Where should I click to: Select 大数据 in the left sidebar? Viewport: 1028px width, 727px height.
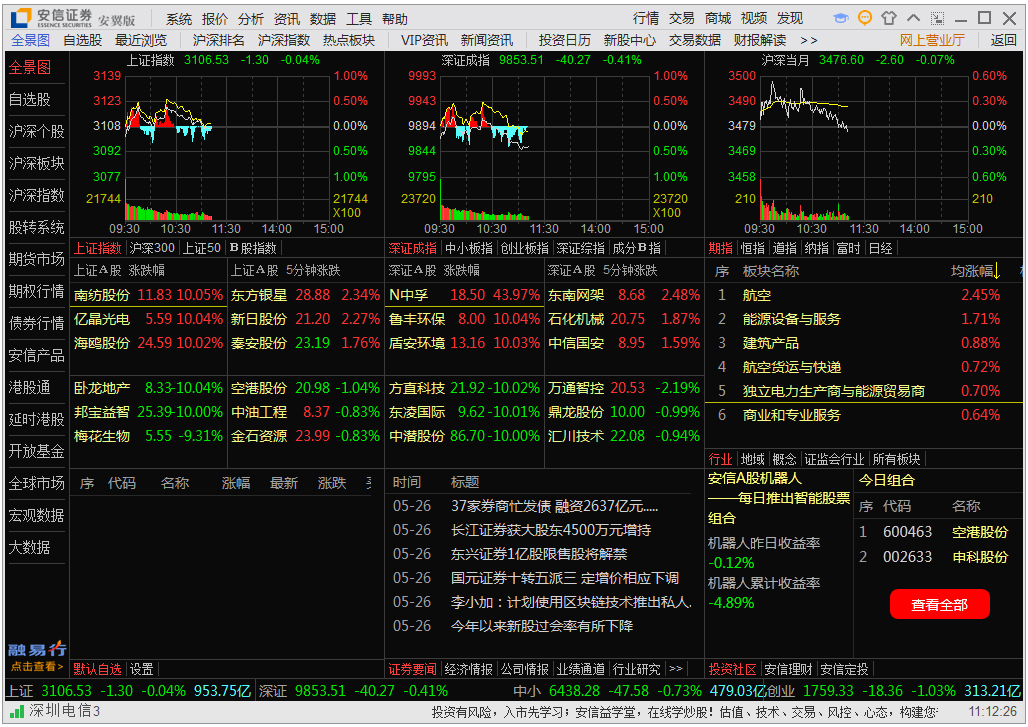(x=30, y=547)
